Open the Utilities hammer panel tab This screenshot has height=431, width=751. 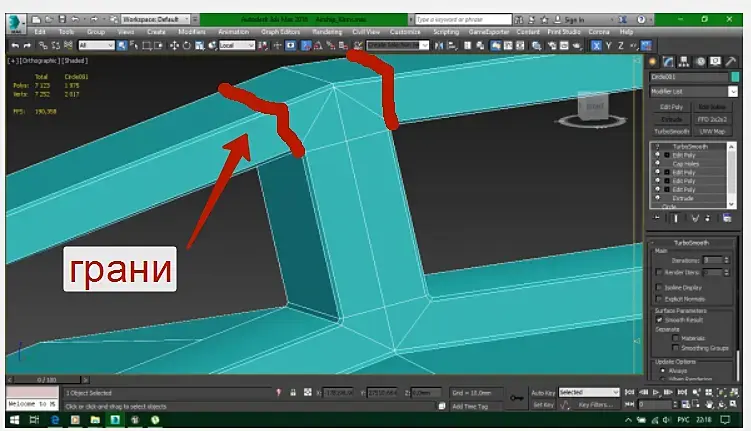point(731,62)
